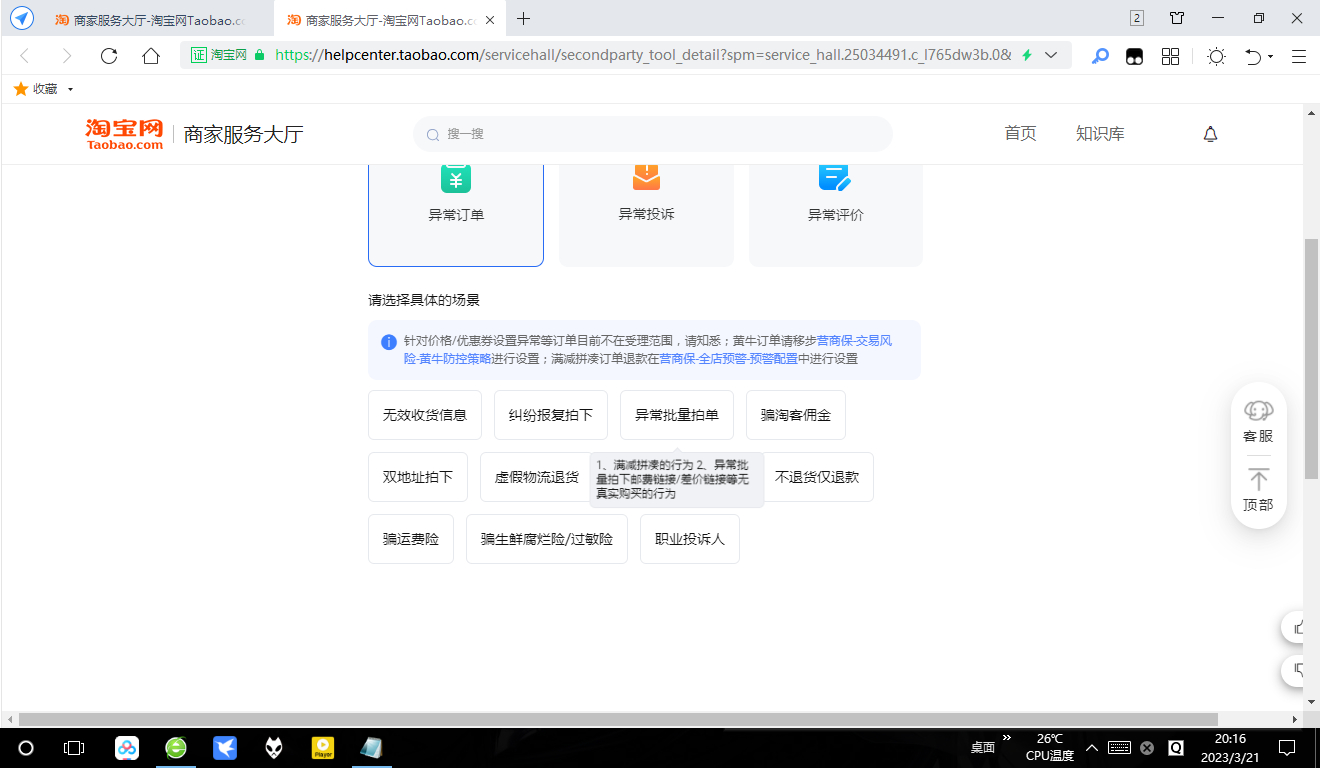Screen dimensions: 1320x768
Task: Choose the 不退货仅退款 scenario
Action: [x=817, y=477]
